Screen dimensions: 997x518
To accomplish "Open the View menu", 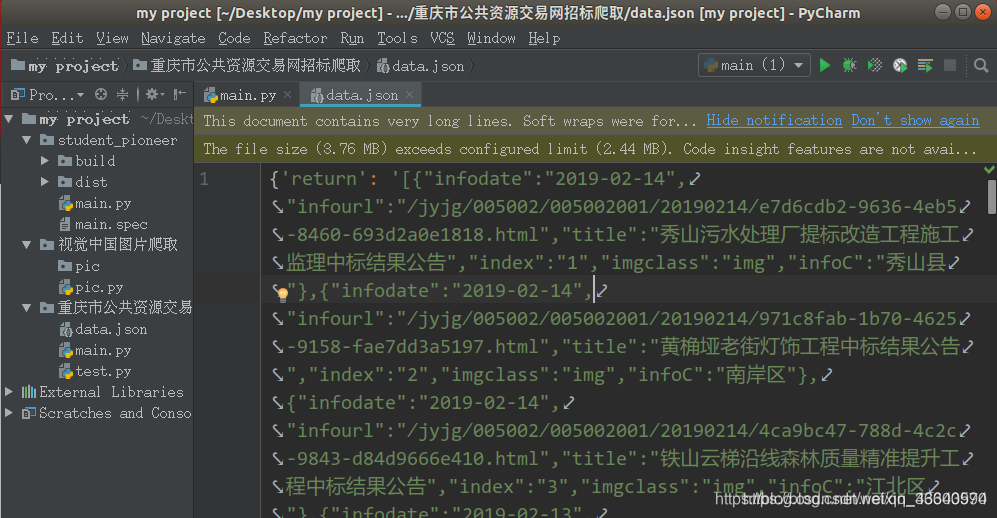I will (x=113, y=38).
